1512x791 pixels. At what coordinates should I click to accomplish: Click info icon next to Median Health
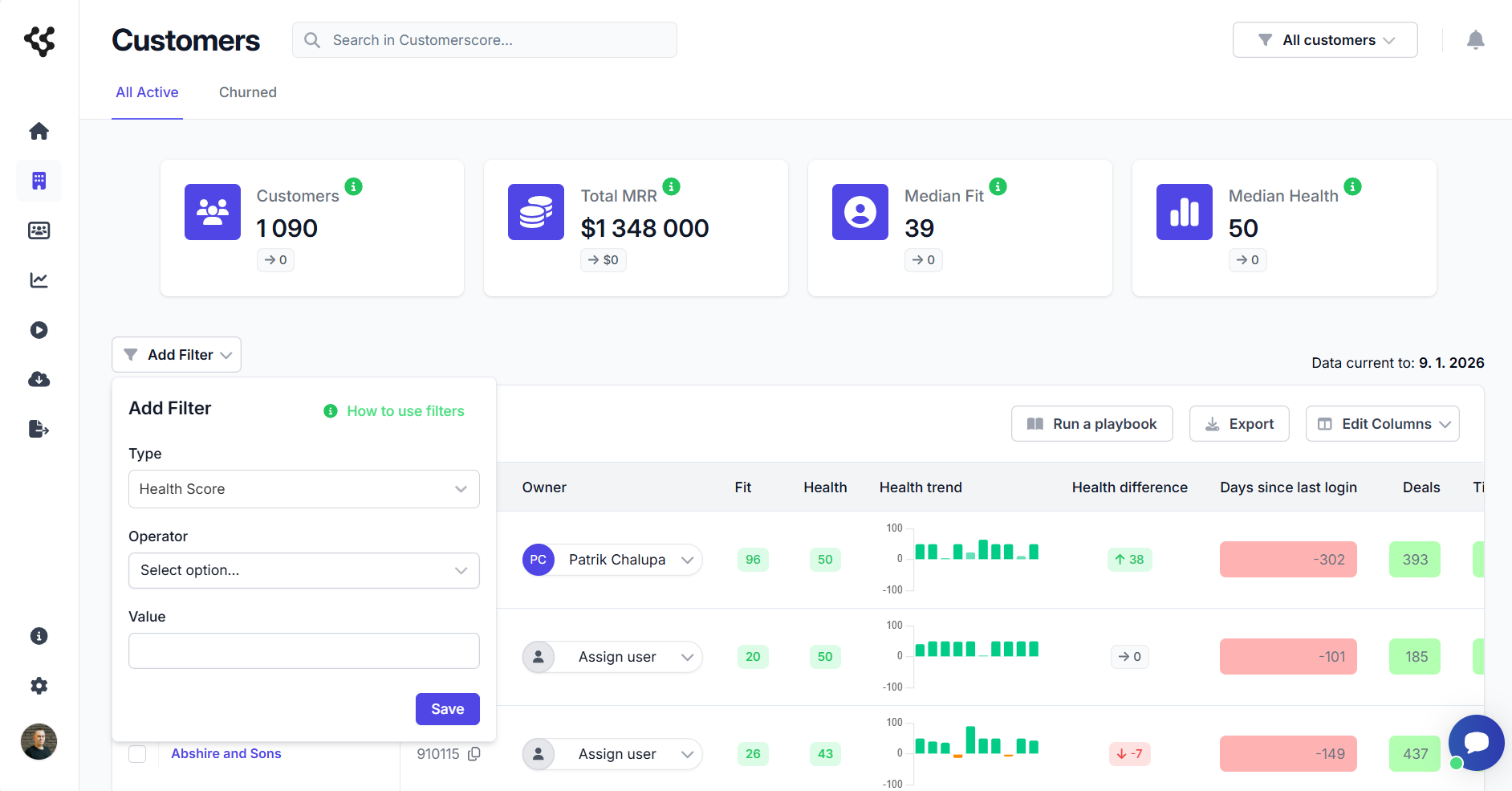[1352, 187]
